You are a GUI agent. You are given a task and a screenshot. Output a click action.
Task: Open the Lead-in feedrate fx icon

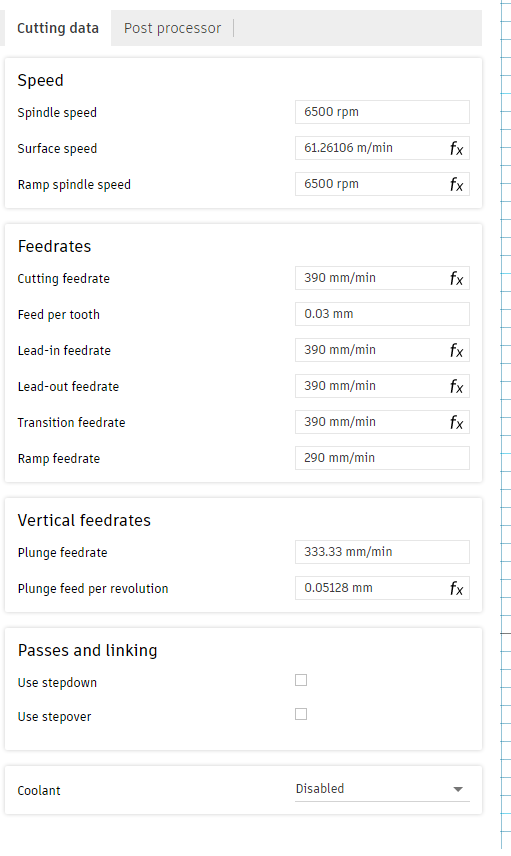pos(456,350)
